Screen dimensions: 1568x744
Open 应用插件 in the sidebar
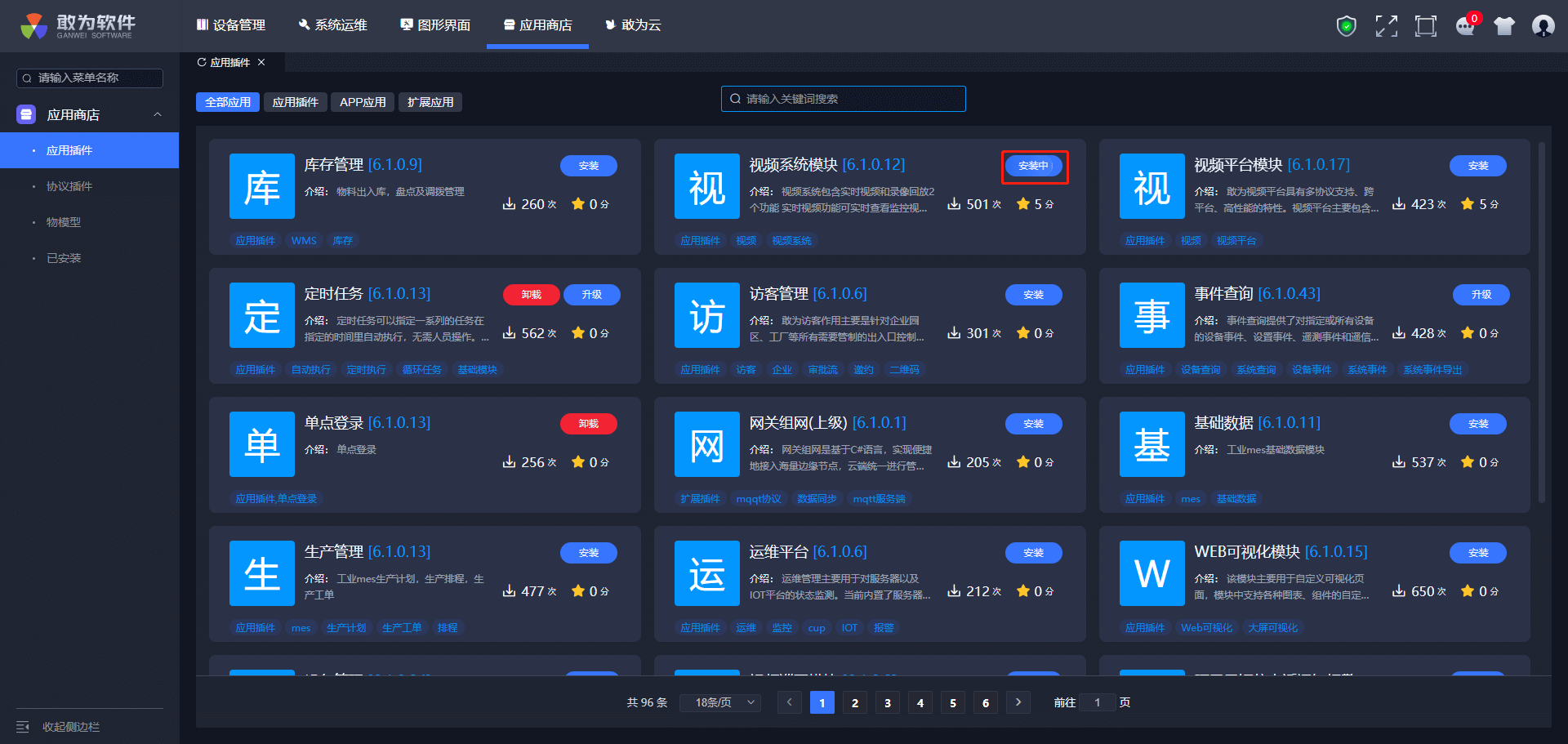pos(90,150)
